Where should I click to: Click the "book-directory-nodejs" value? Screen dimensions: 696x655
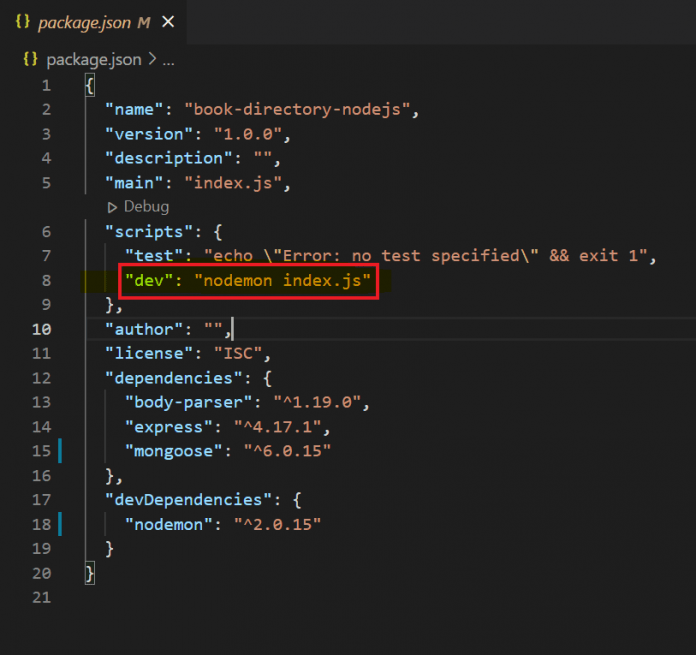click(297, 110)
